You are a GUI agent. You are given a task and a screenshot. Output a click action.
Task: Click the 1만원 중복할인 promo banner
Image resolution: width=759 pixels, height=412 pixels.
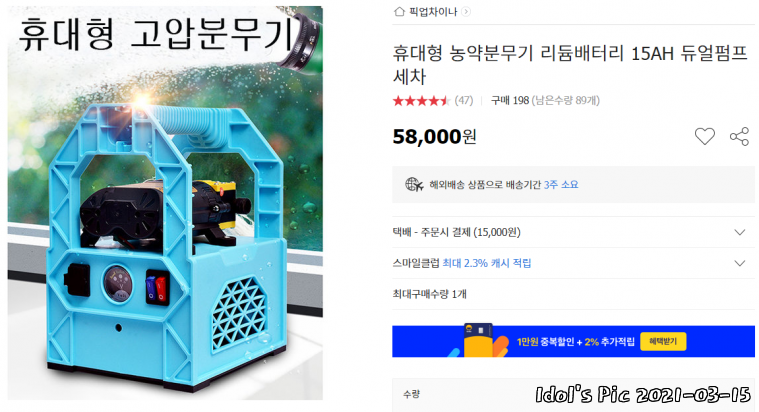click(x=573, y=341)
